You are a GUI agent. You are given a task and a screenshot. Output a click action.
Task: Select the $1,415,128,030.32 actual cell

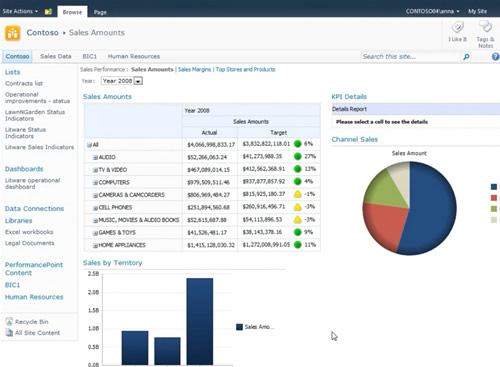point(210,245)
